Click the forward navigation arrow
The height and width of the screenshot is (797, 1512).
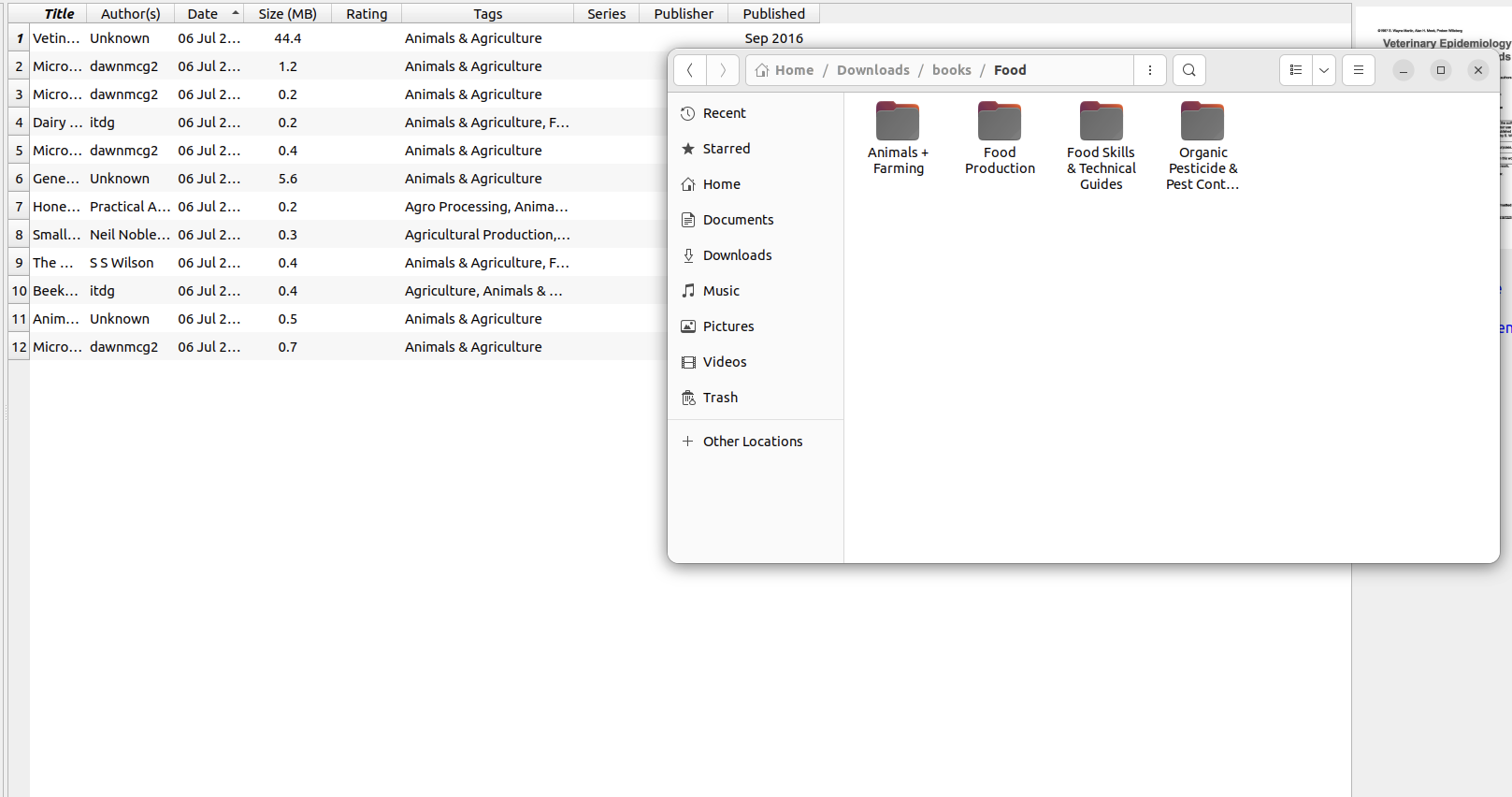pyautogui.click(x=723, y=70)
